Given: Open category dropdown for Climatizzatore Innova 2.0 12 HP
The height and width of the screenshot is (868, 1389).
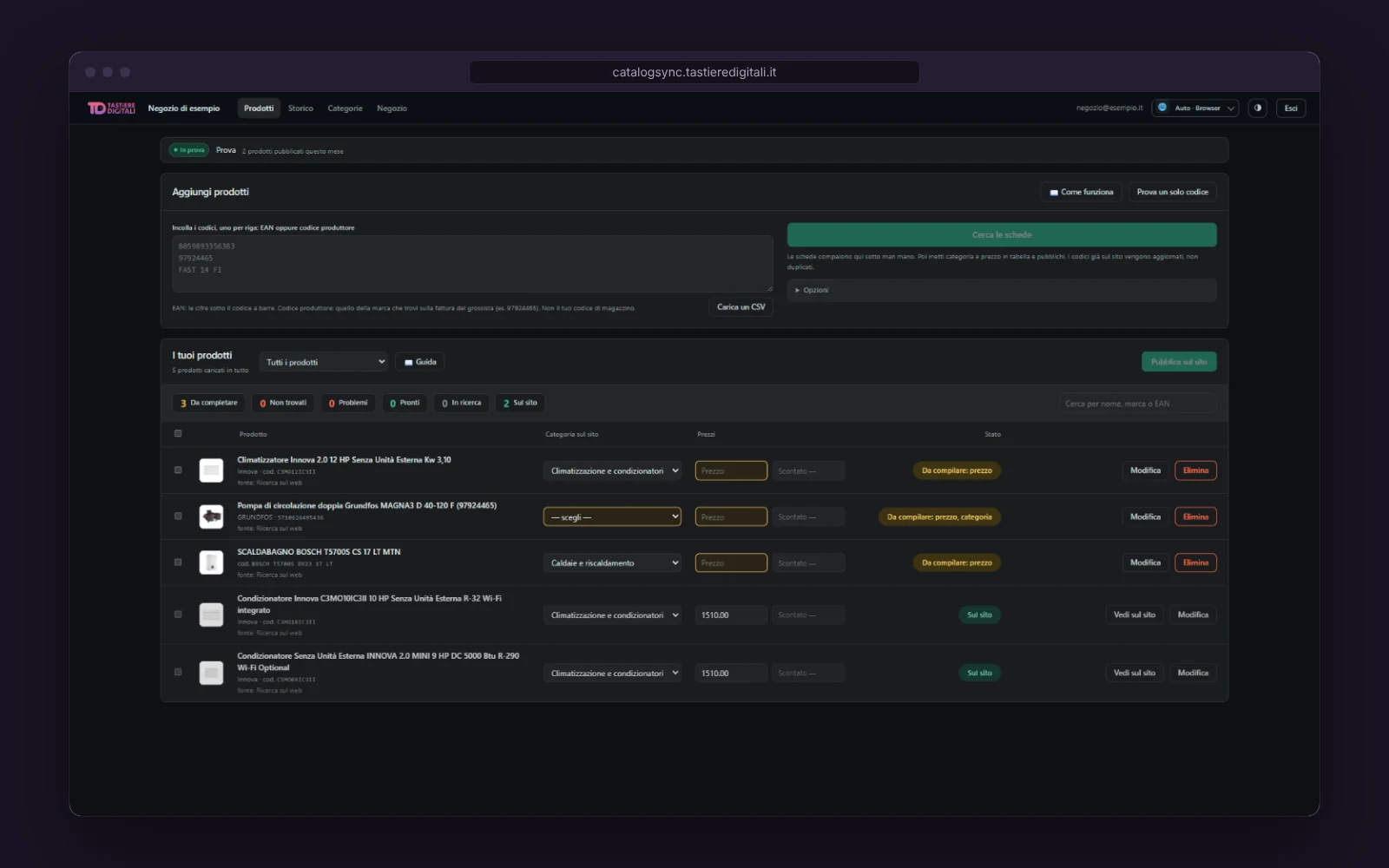Looking at the screenshot, I should (x=613, y=470).
